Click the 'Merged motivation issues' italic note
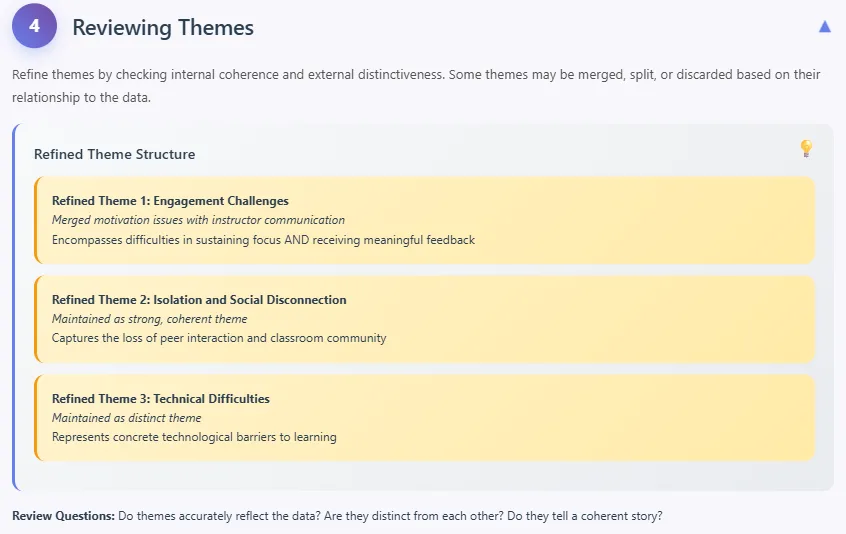The image size is (846, 534). coord(198,220)
